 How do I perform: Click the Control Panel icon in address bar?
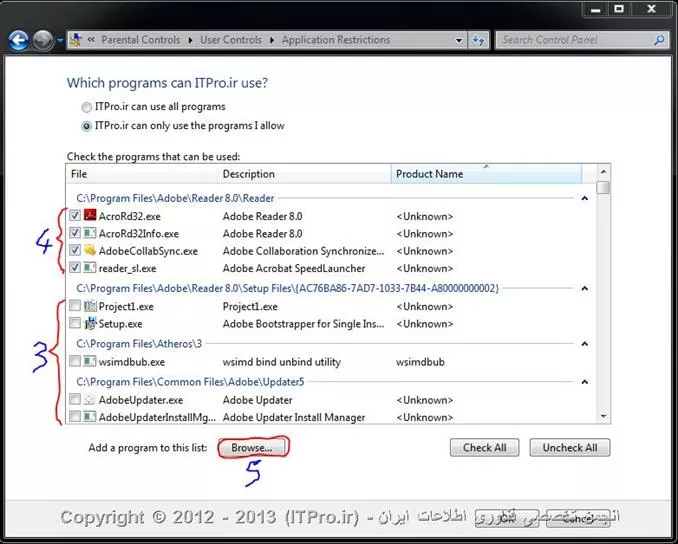point(76,40)
